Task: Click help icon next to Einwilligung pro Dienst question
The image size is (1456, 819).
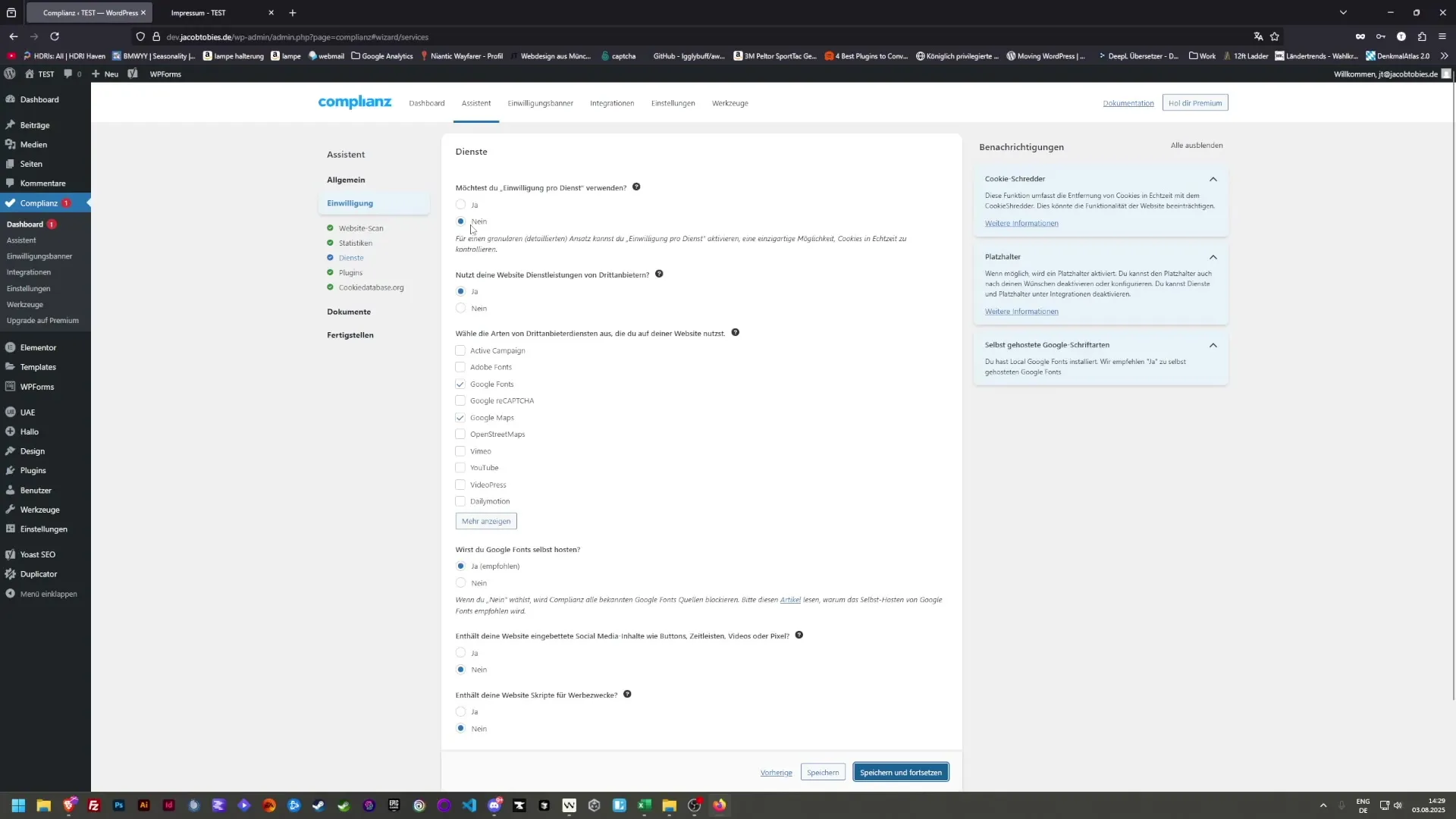Action: tap(636, 187)
